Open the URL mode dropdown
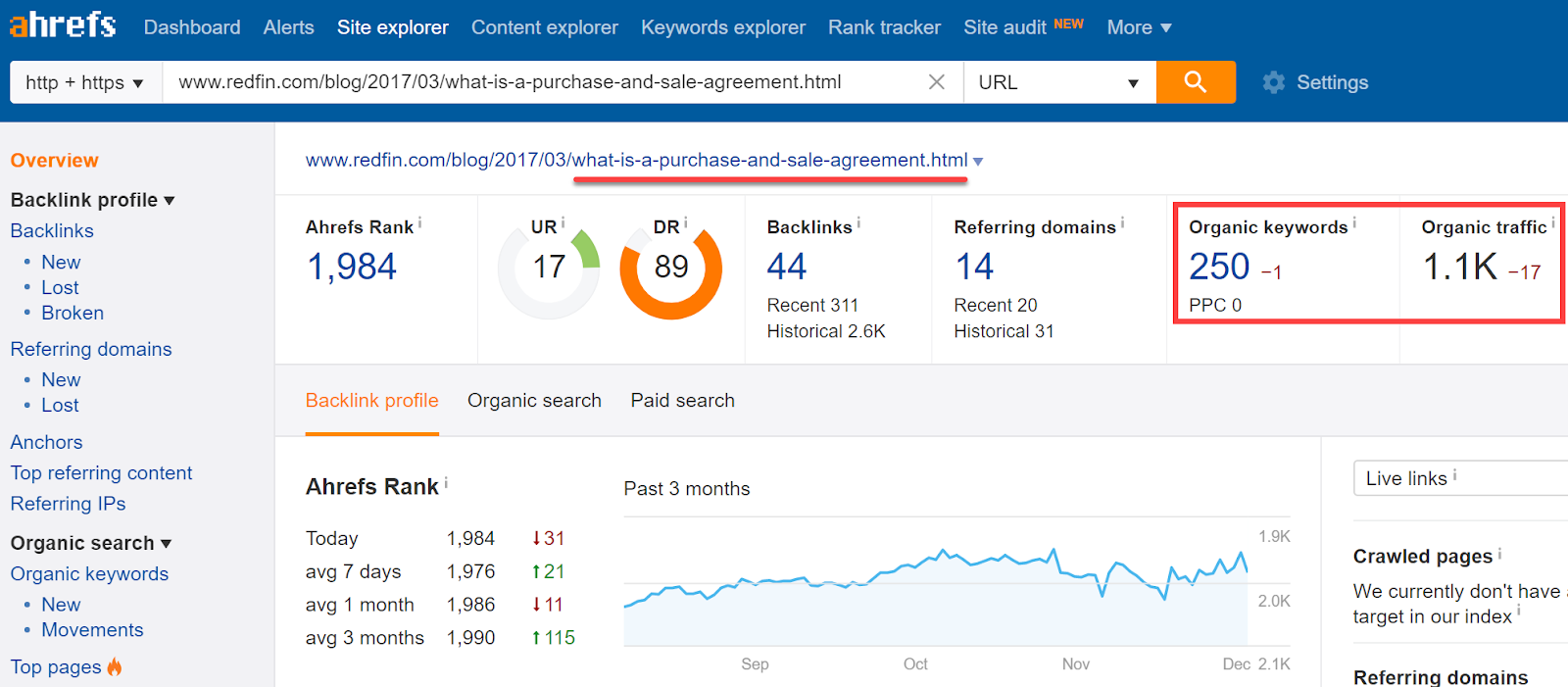 click(x=1059, y=82)
